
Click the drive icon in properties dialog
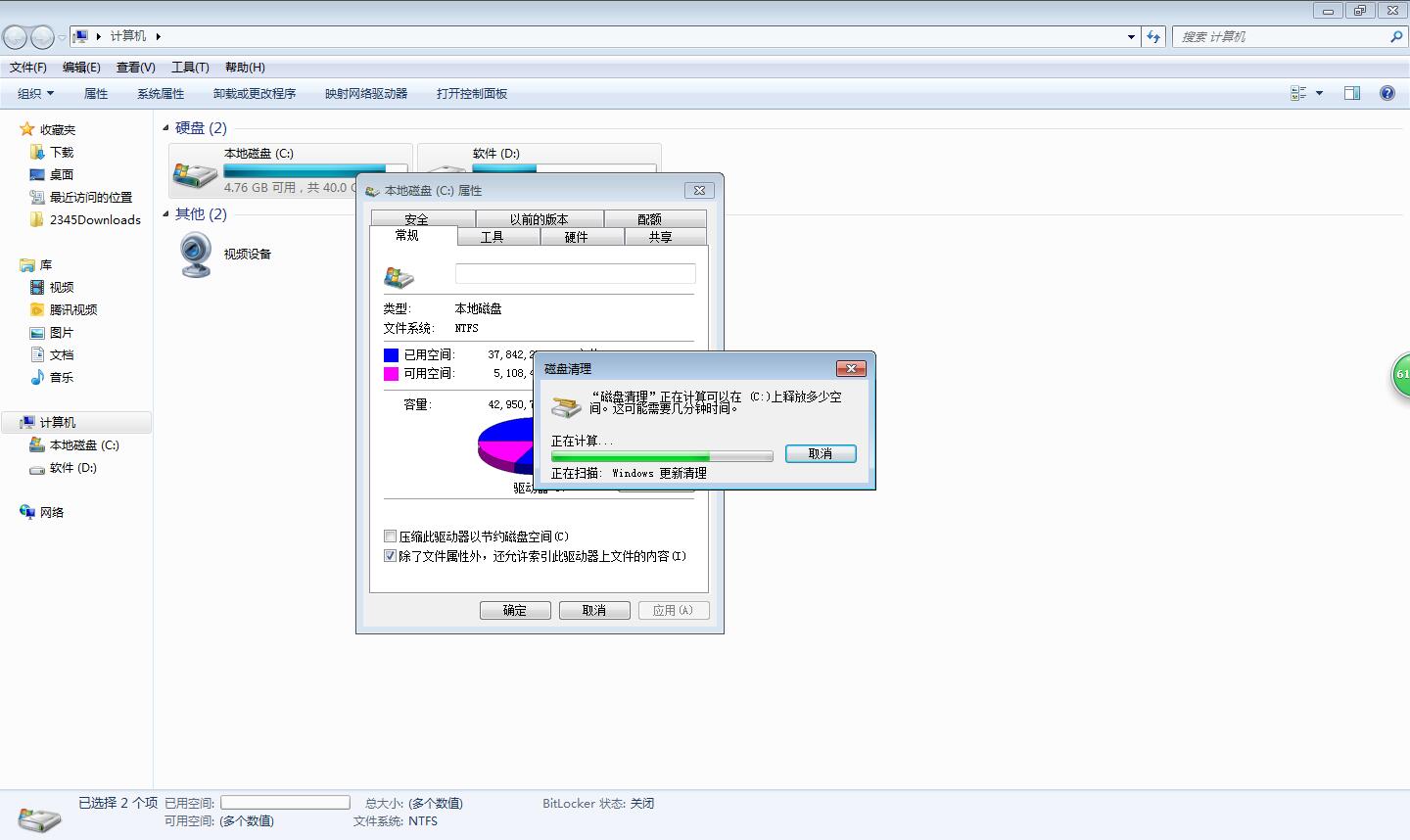pyautogui.click(x=399, y=276)
